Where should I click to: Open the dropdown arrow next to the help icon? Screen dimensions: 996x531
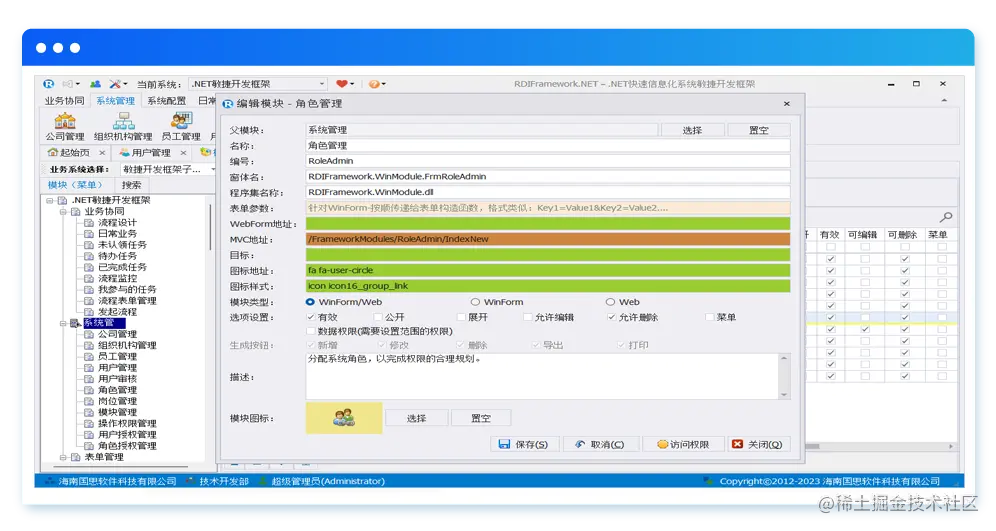pos(384,84)
